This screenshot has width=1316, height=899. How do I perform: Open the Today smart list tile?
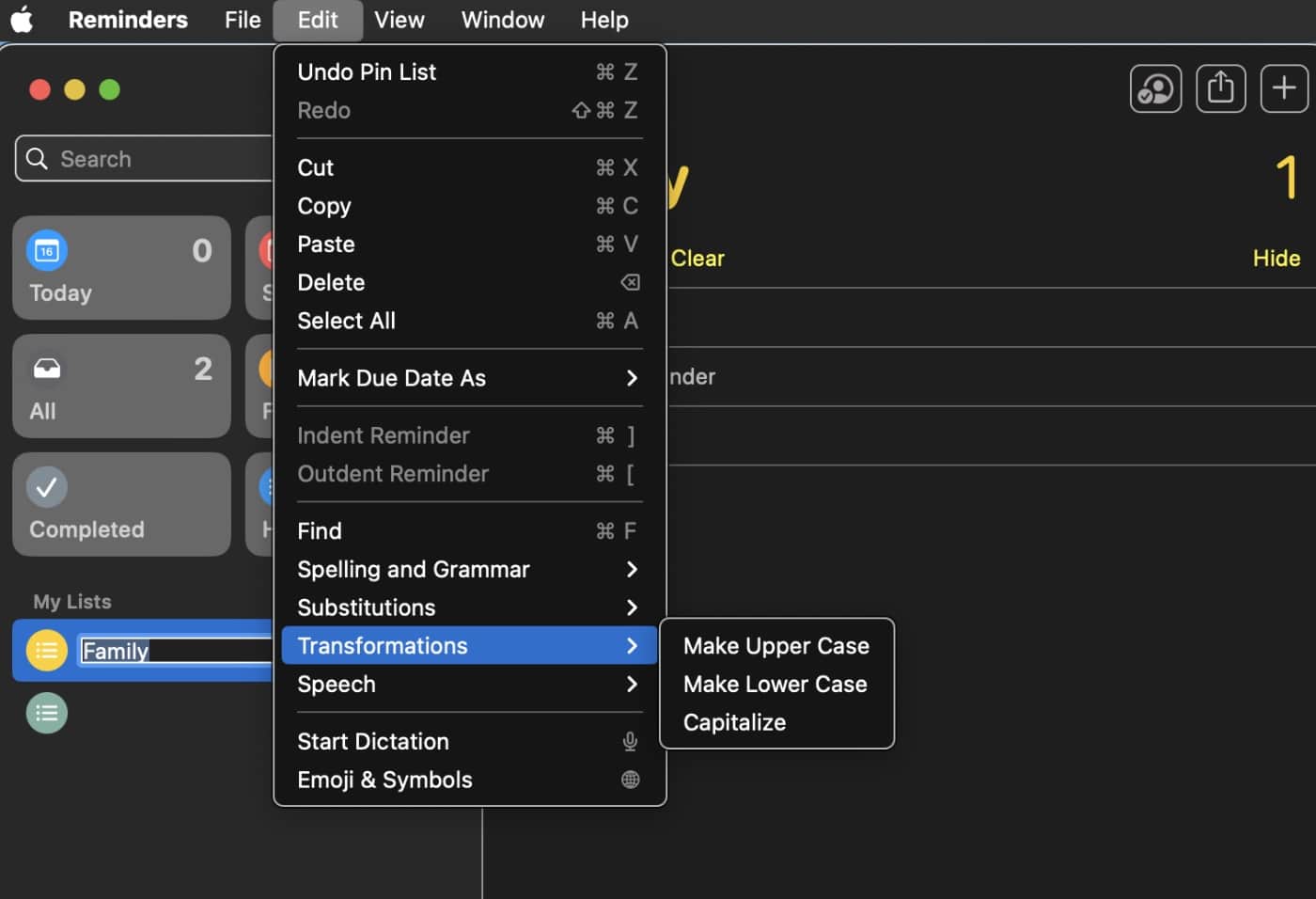pos(121,268)
